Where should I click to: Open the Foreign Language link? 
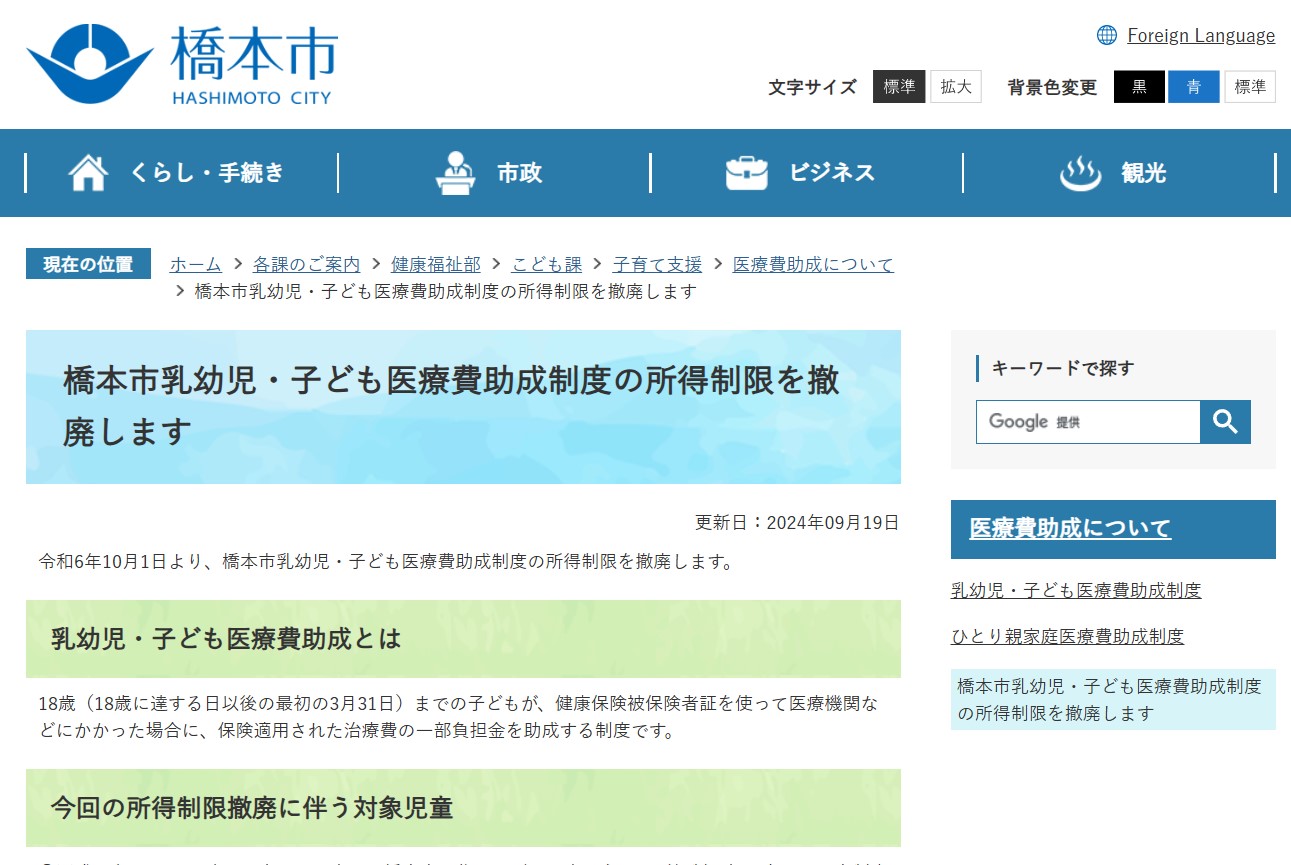click(x=1200, y=36)
